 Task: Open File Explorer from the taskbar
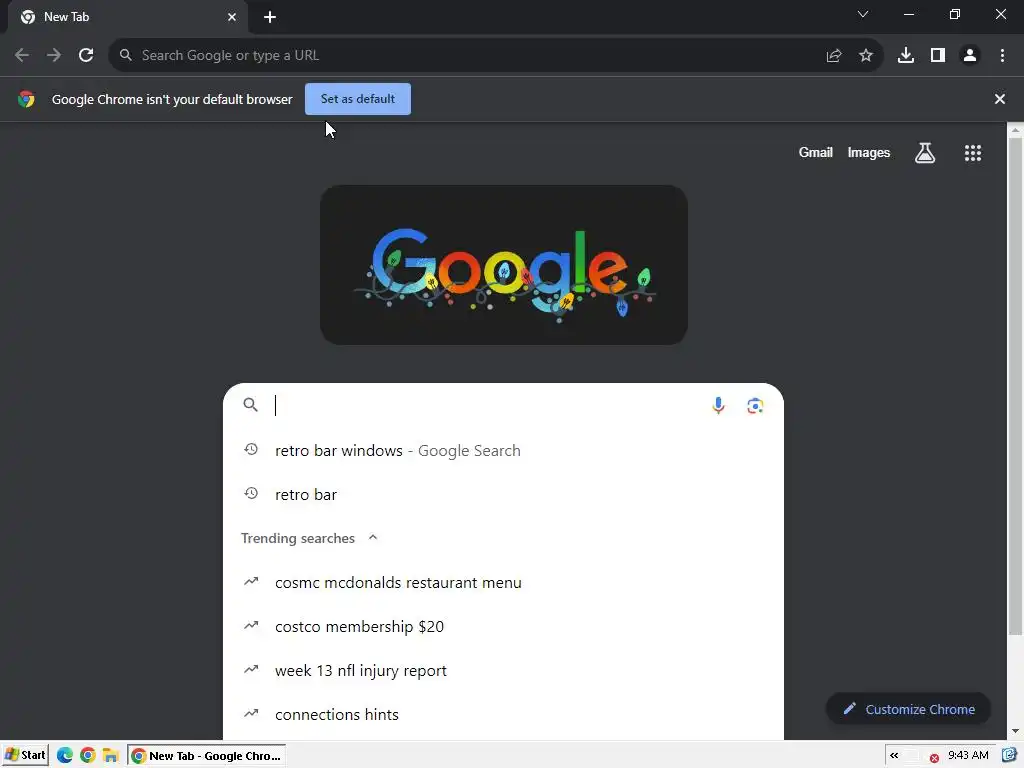click(x=110, y=756)
